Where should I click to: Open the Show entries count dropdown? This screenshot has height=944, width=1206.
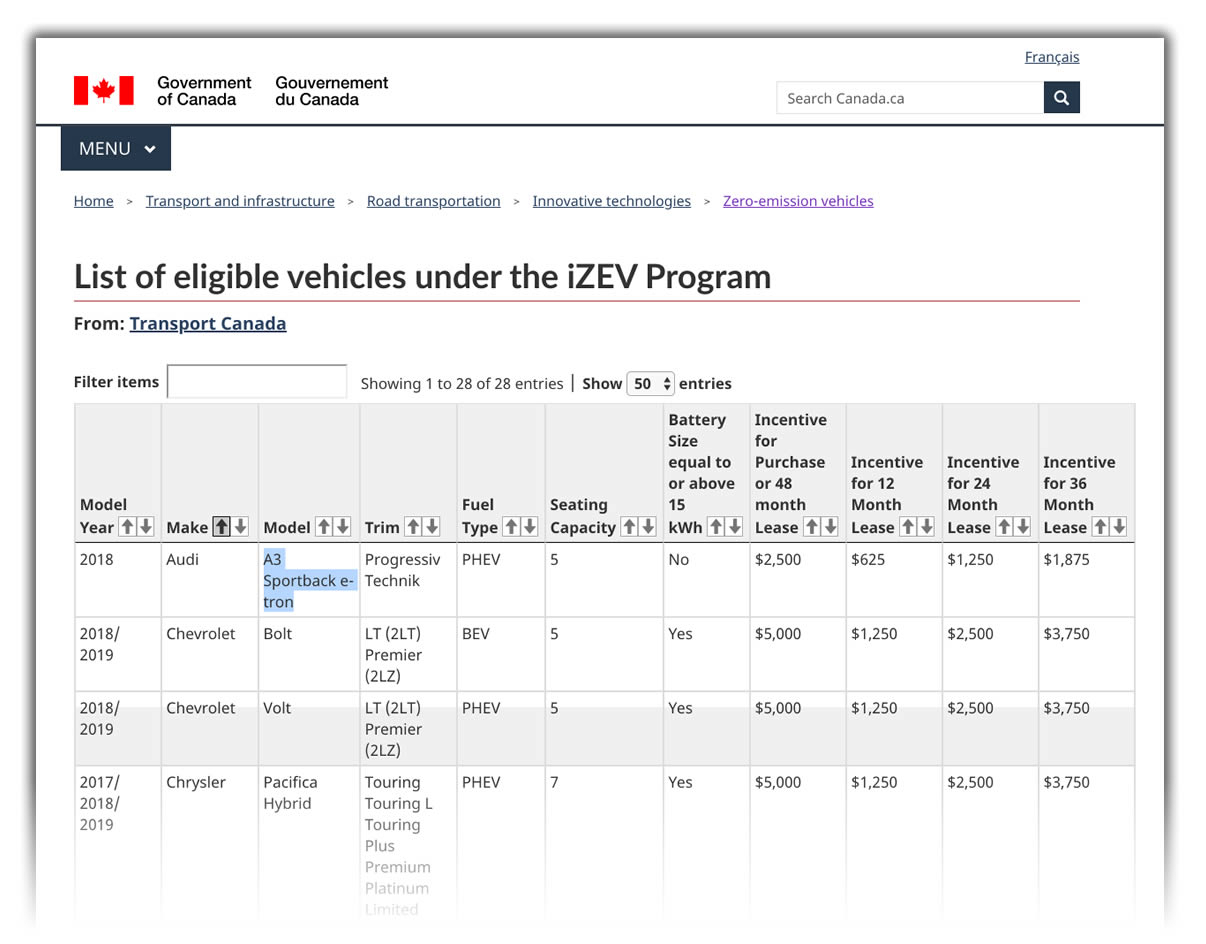pos(650,383)
